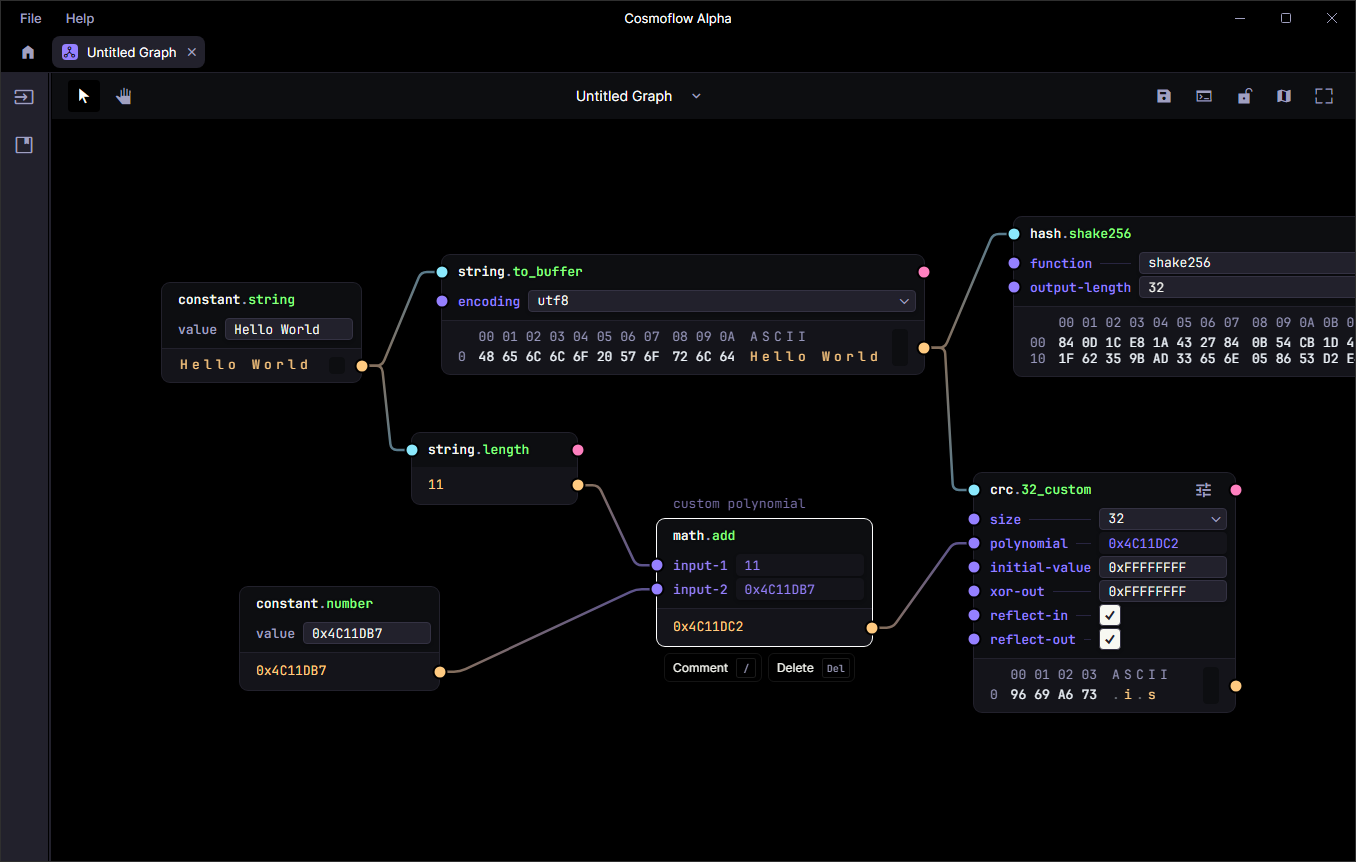Viewport: 1356px width, 862px height.
Task: Select the pointer cursor tool
Action: [x=84, y=96]
